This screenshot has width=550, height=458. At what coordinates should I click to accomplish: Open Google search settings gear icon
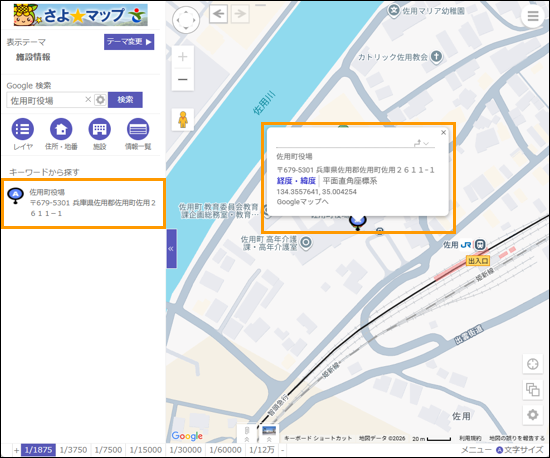point(100,100)
